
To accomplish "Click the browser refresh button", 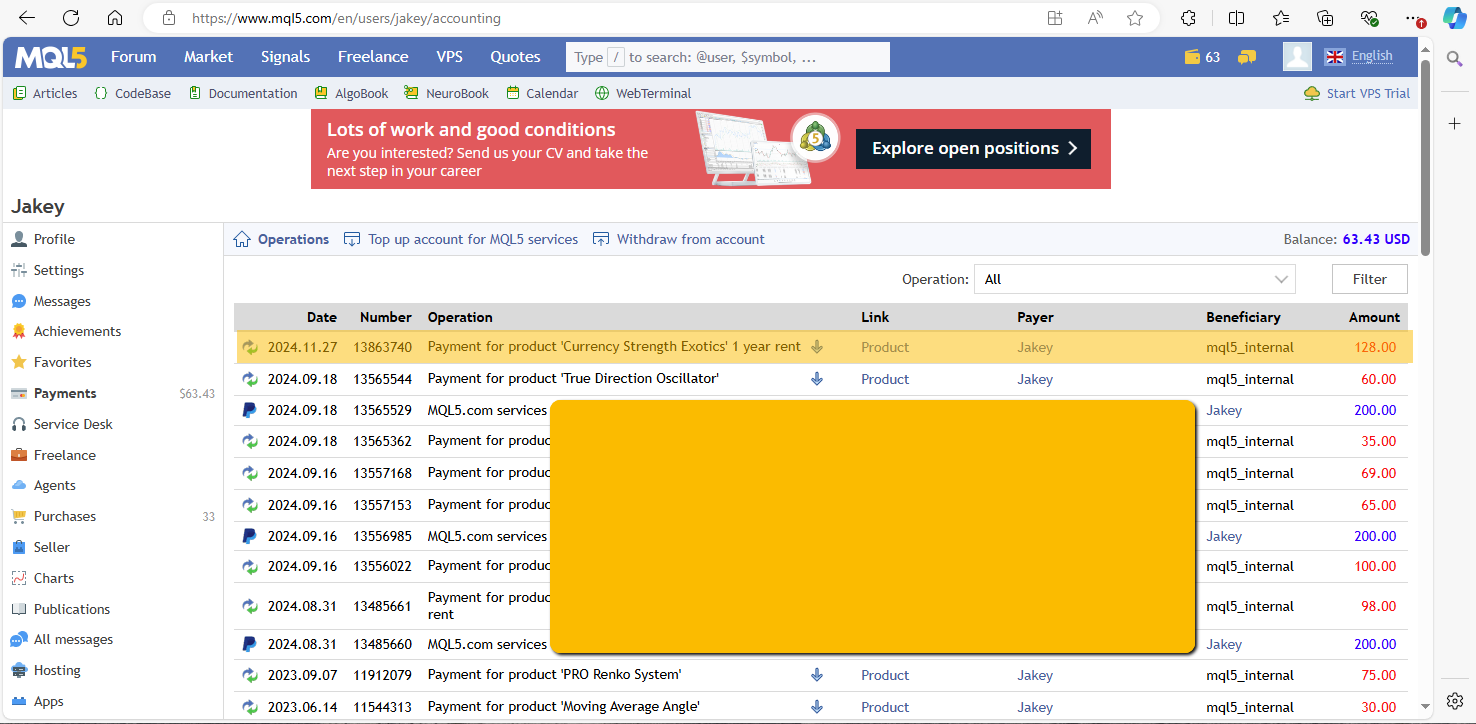I will tap(71, 18).
